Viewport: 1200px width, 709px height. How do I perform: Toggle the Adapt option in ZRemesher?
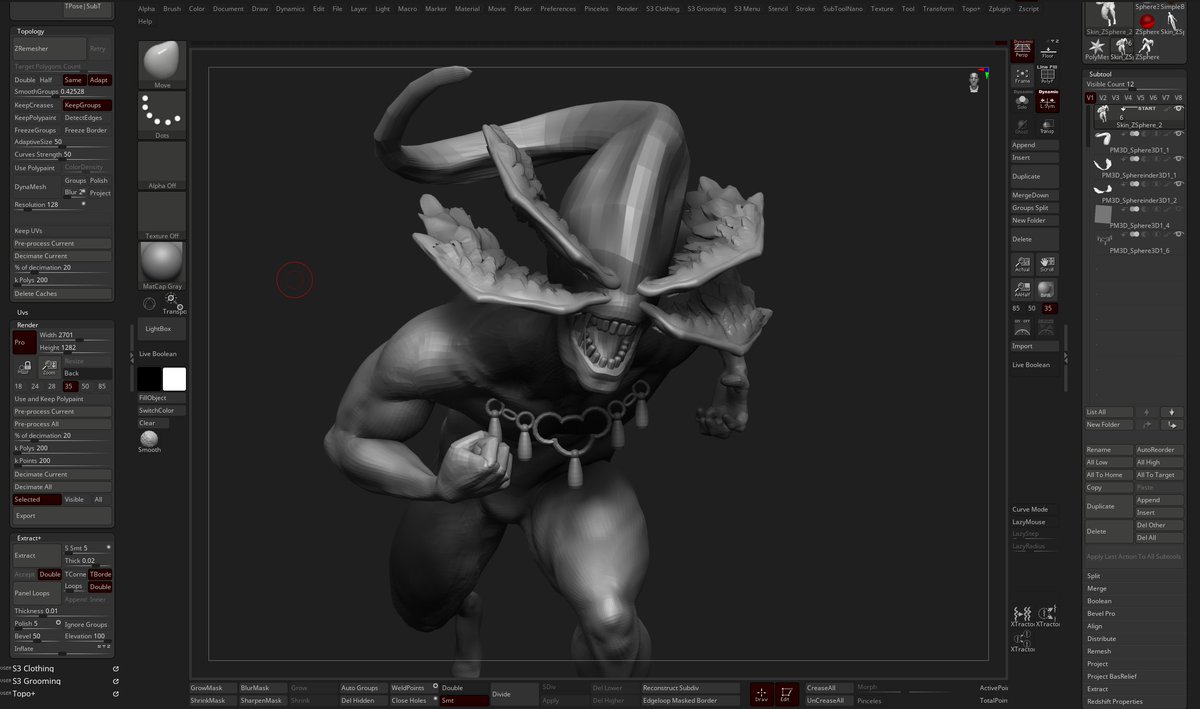click(99, 80)
